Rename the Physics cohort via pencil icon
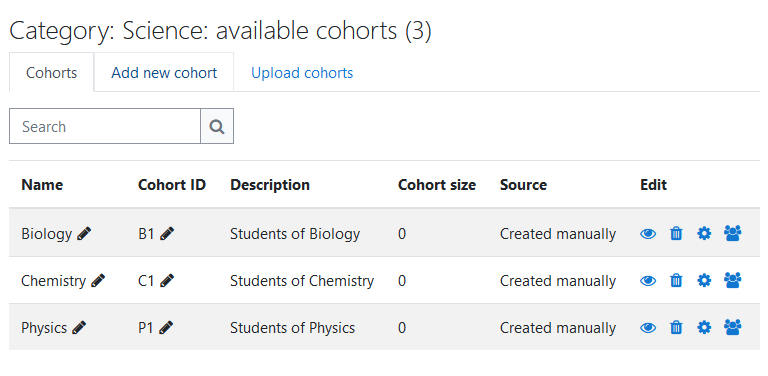This screenshot has height=376, width=768. click(79, 328)
